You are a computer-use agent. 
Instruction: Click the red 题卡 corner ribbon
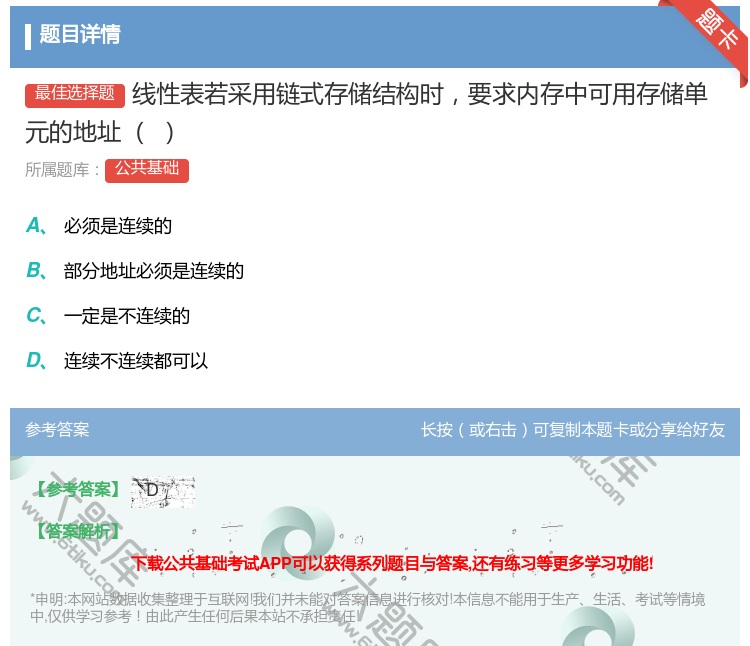pos(709,37)
